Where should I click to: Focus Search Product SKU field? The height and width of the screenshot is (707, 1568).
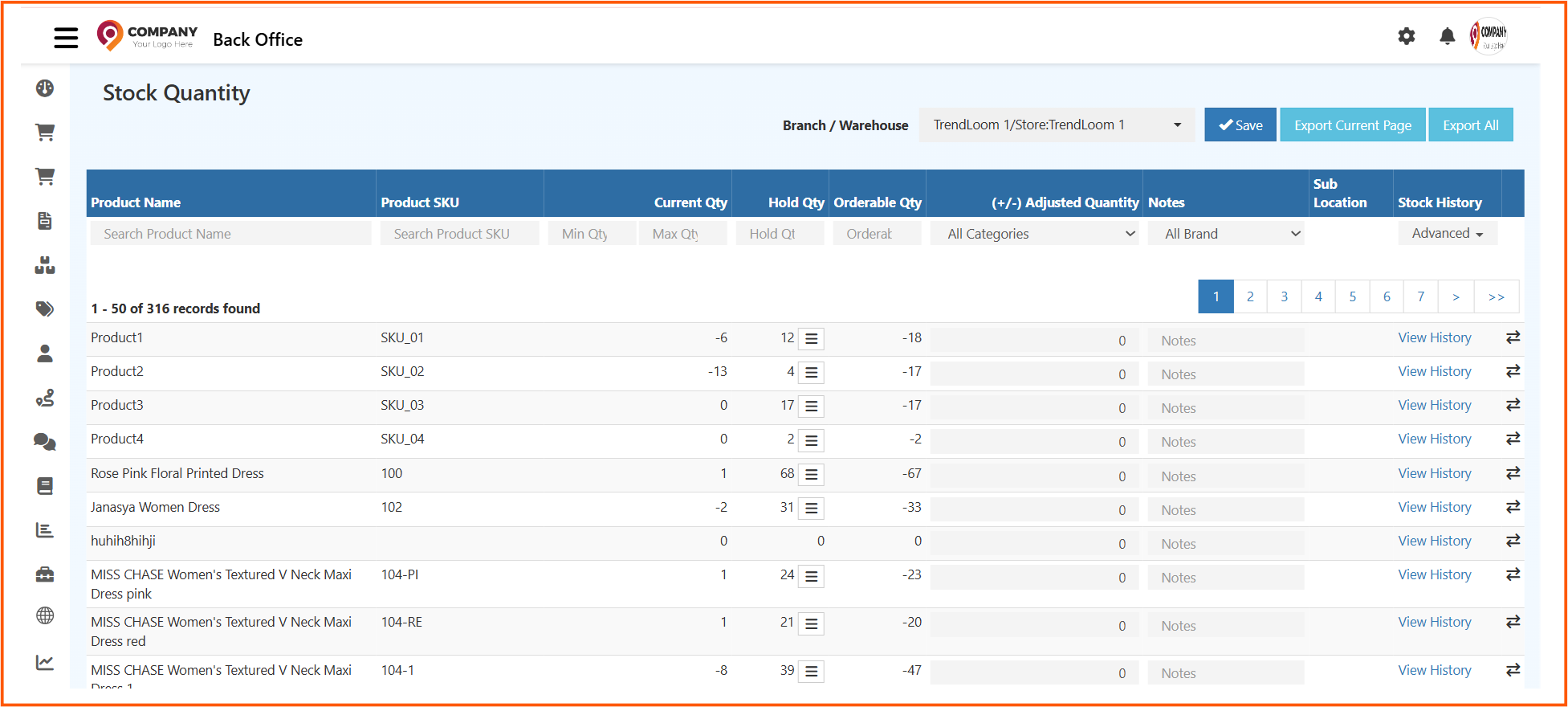[x=460, y=234]
